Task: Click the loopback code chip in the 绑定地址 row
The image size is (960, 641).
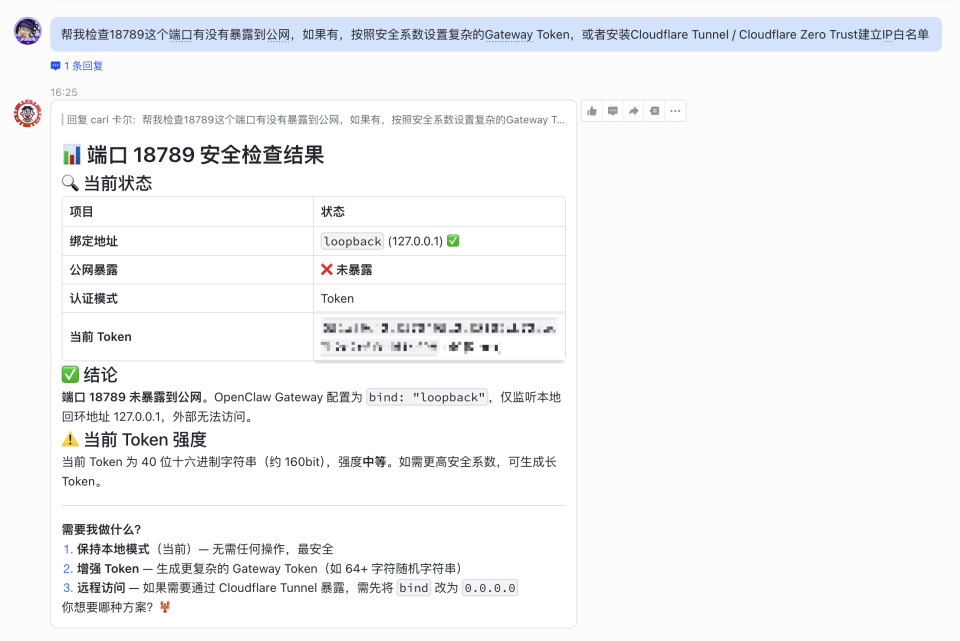Action: pos(351,240)
